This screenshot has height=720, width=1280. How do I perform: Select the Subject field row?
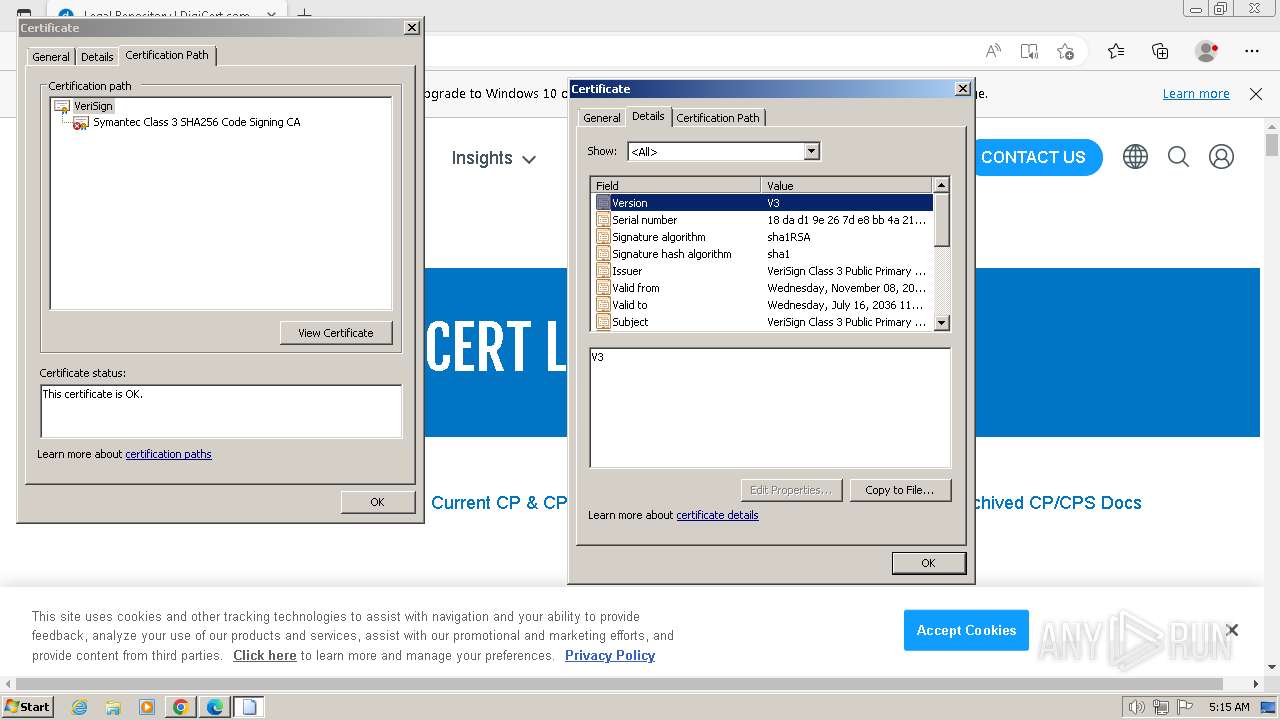click(x=762, y=322)
